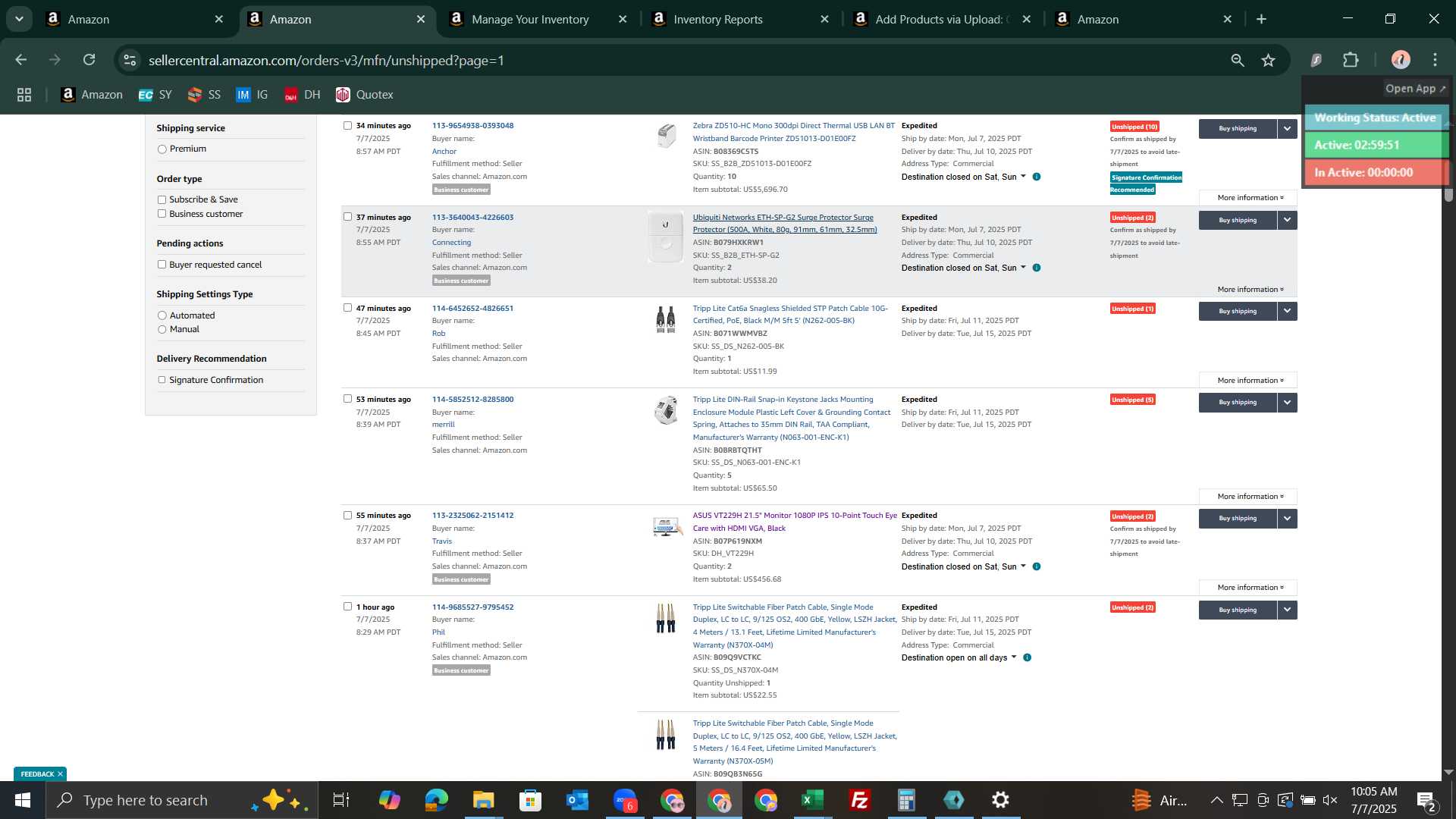1456x819 pixels.
Task: Open Ubiquiti Networks ETH-SP-G2 product link
Action: tap(784, 224)
